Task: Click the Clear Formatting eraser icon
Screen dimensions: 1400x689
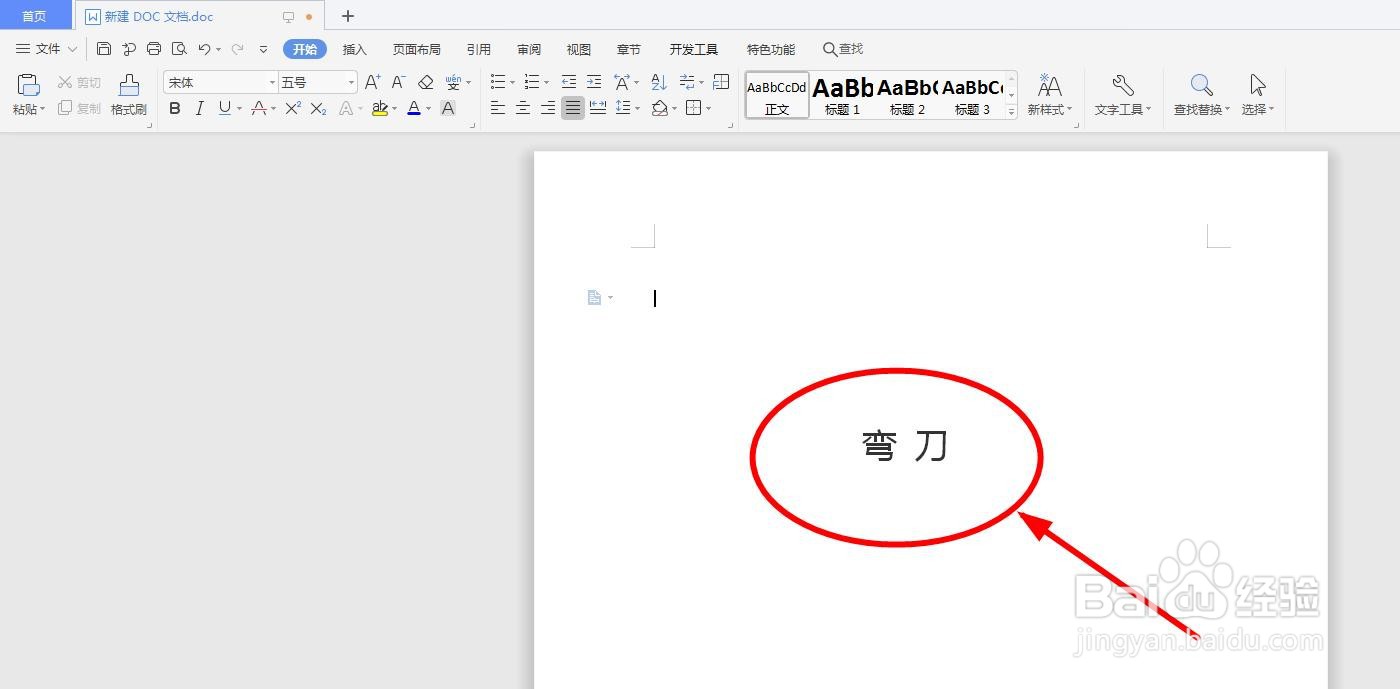Action: tap(425, 82)
